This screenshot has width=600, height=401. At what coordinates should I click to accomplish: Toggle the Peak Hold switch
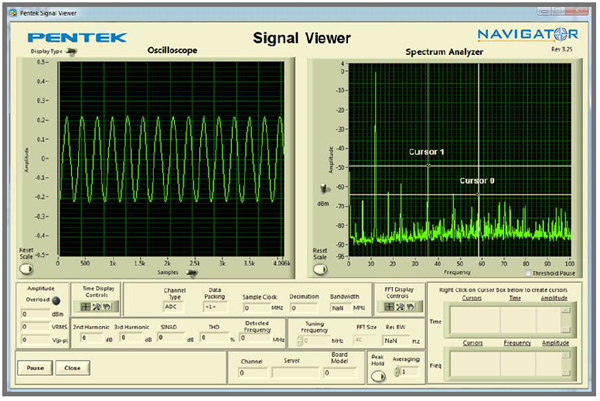point(378,377)
